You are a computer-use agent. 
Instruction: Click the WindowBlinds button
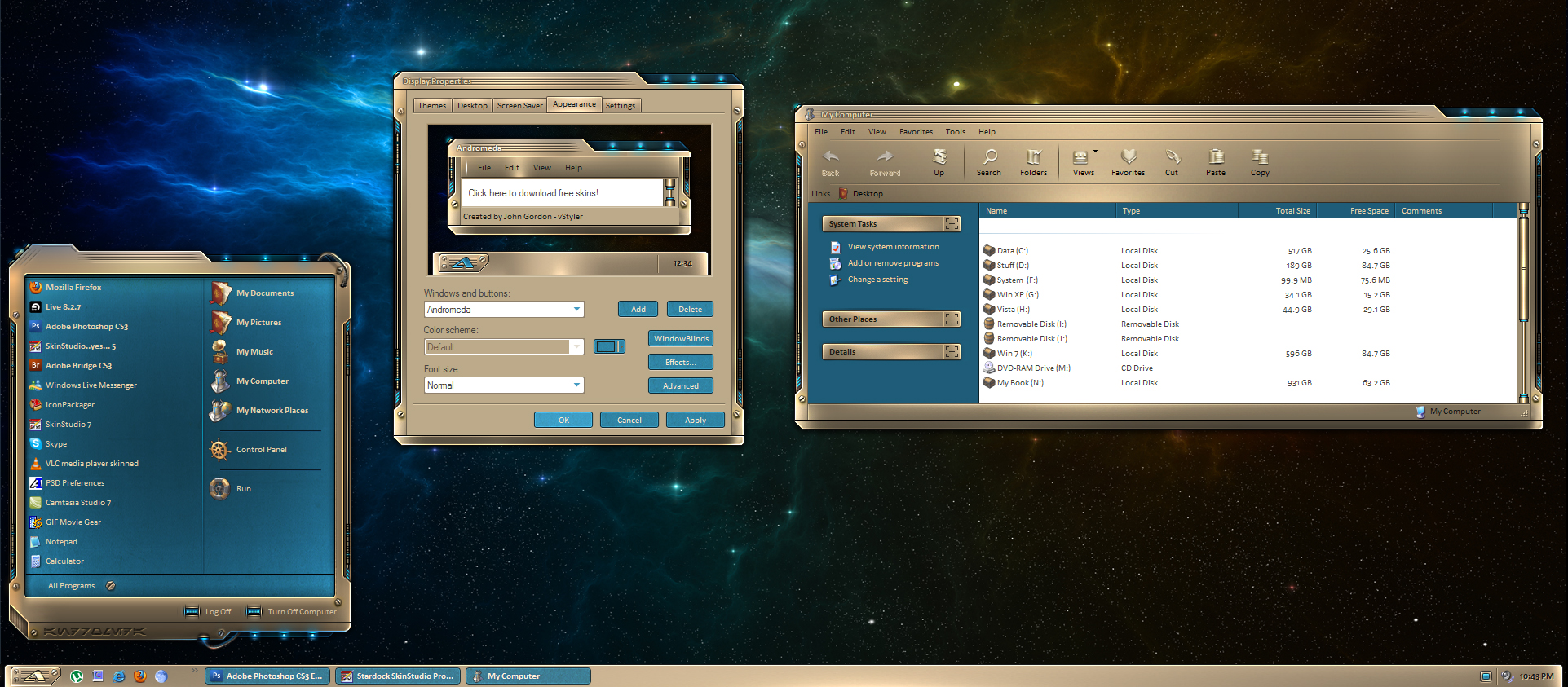pos(682,338)
